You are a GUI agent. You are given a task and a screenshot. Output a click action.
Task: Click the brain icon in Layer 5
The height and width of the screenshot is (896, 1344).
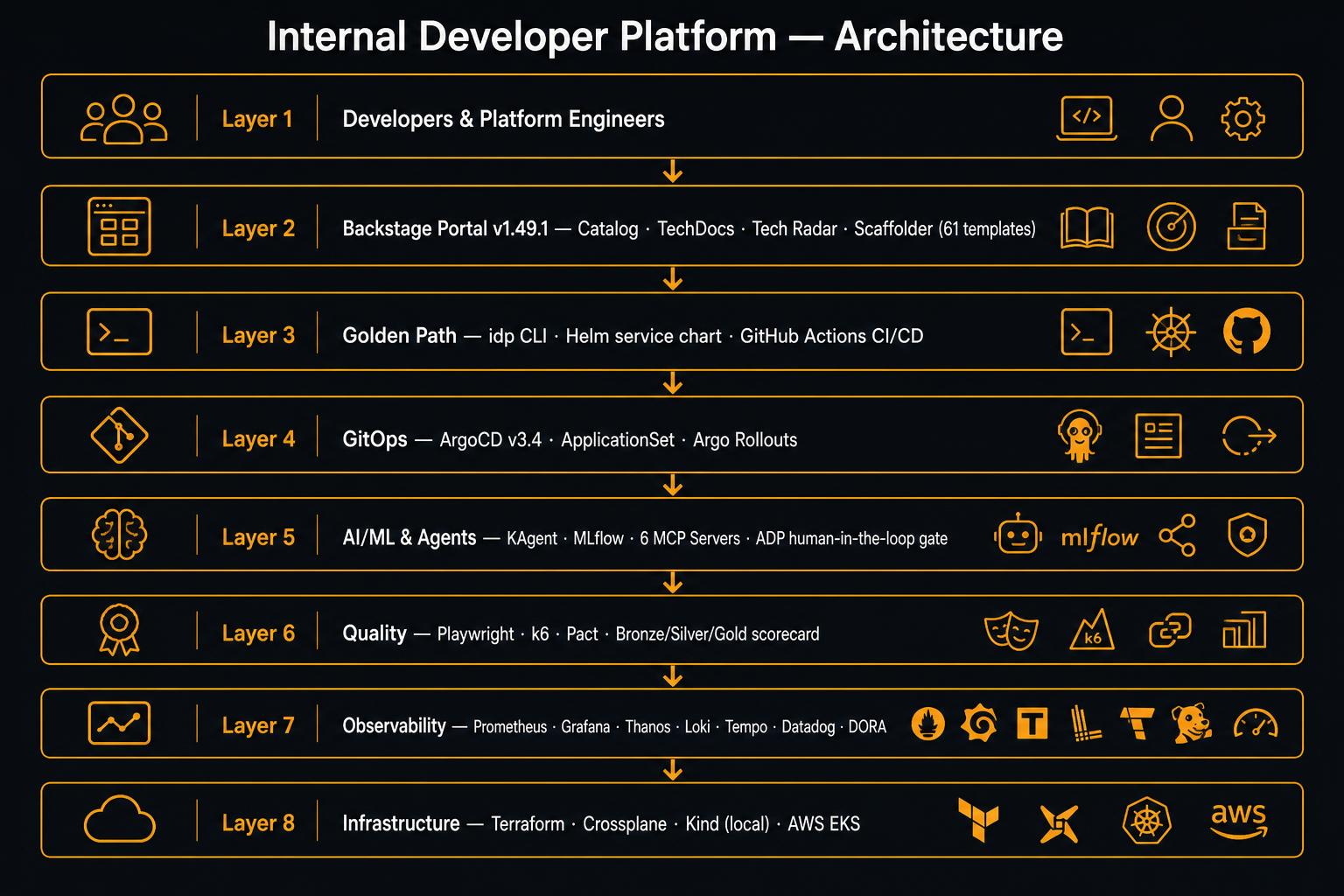click(x=120, y=535)
